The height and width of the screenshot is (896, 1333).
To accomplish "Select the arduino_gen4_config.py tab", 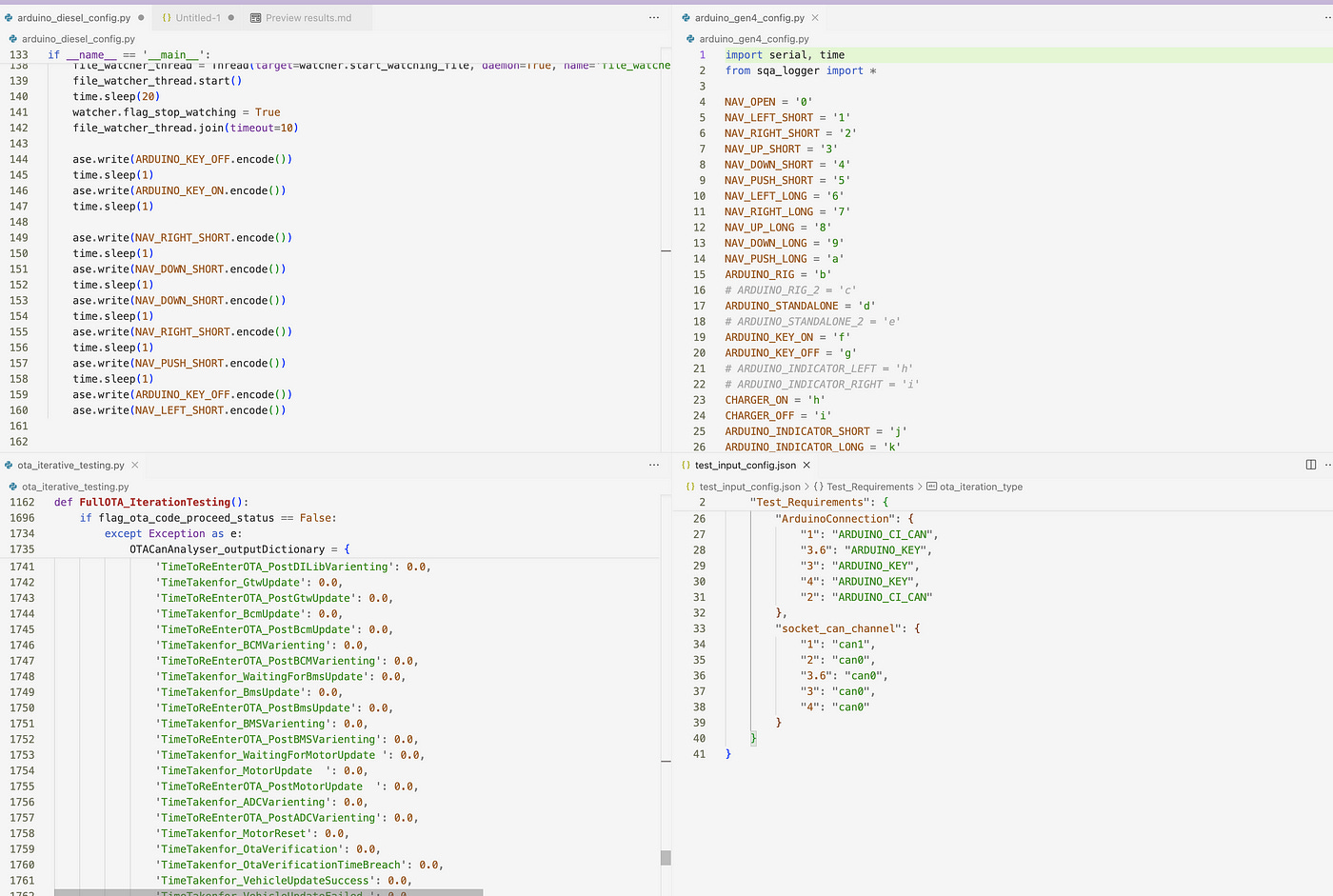I will [749, 17].
